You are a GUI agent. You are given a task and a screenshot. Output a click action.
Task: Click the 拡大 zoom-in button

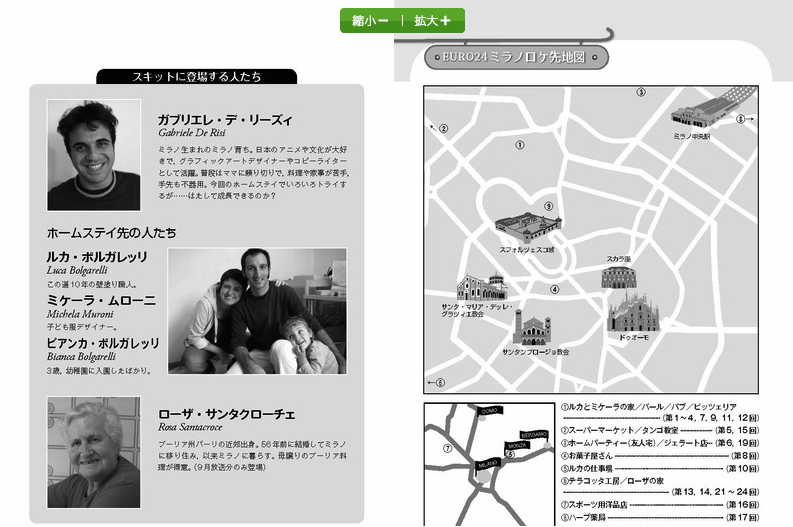pos(432,21)
